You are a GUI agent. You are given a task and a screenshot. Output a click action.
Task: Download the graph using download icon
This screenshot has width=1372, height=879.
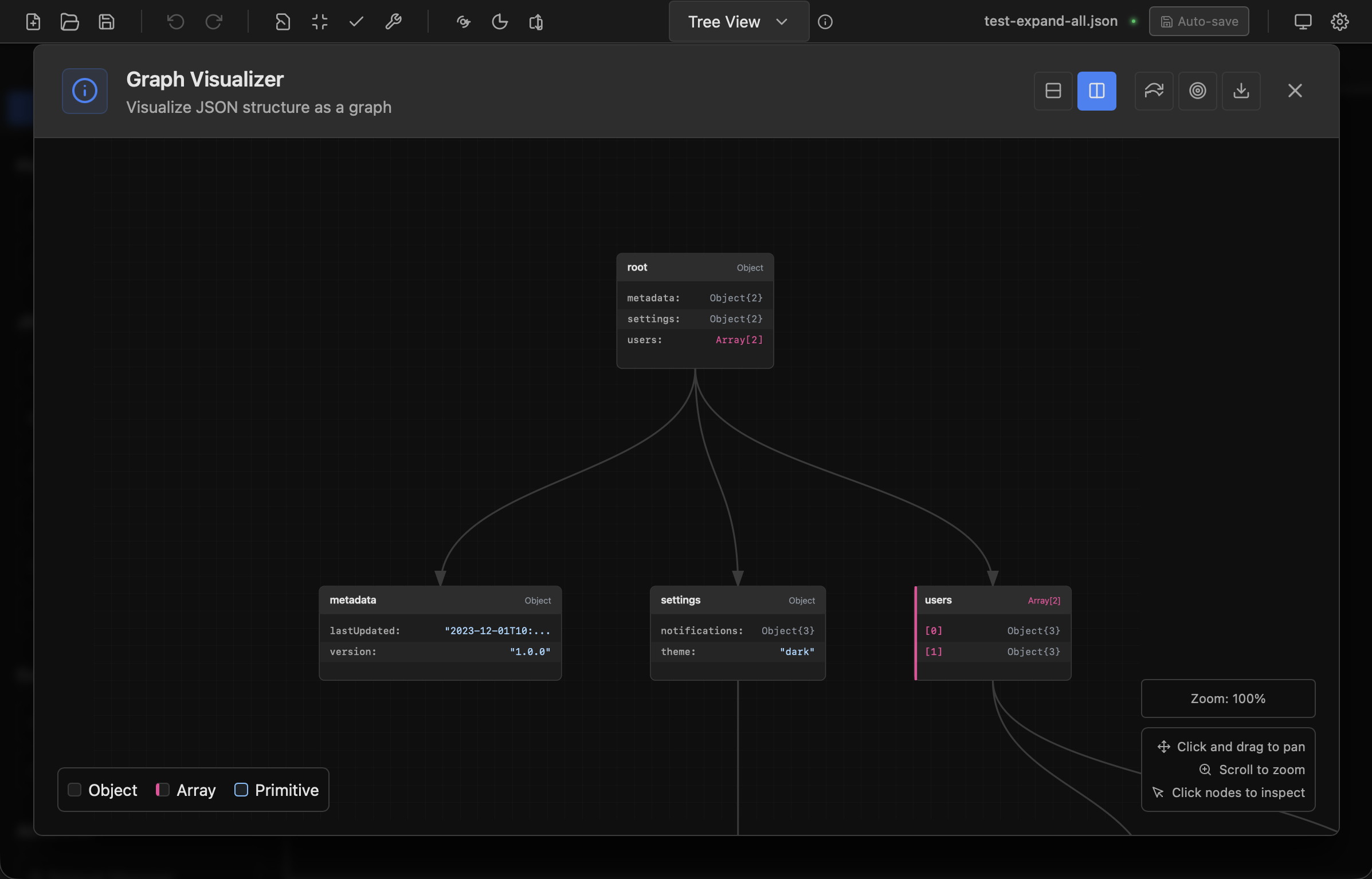point(1241,91)
